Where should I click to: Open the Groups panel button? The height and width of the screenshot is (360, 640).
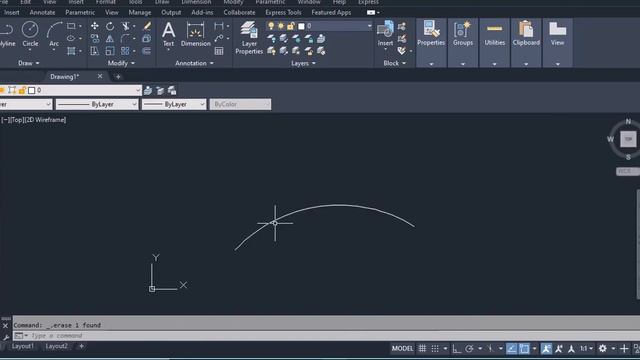(463, 42)
